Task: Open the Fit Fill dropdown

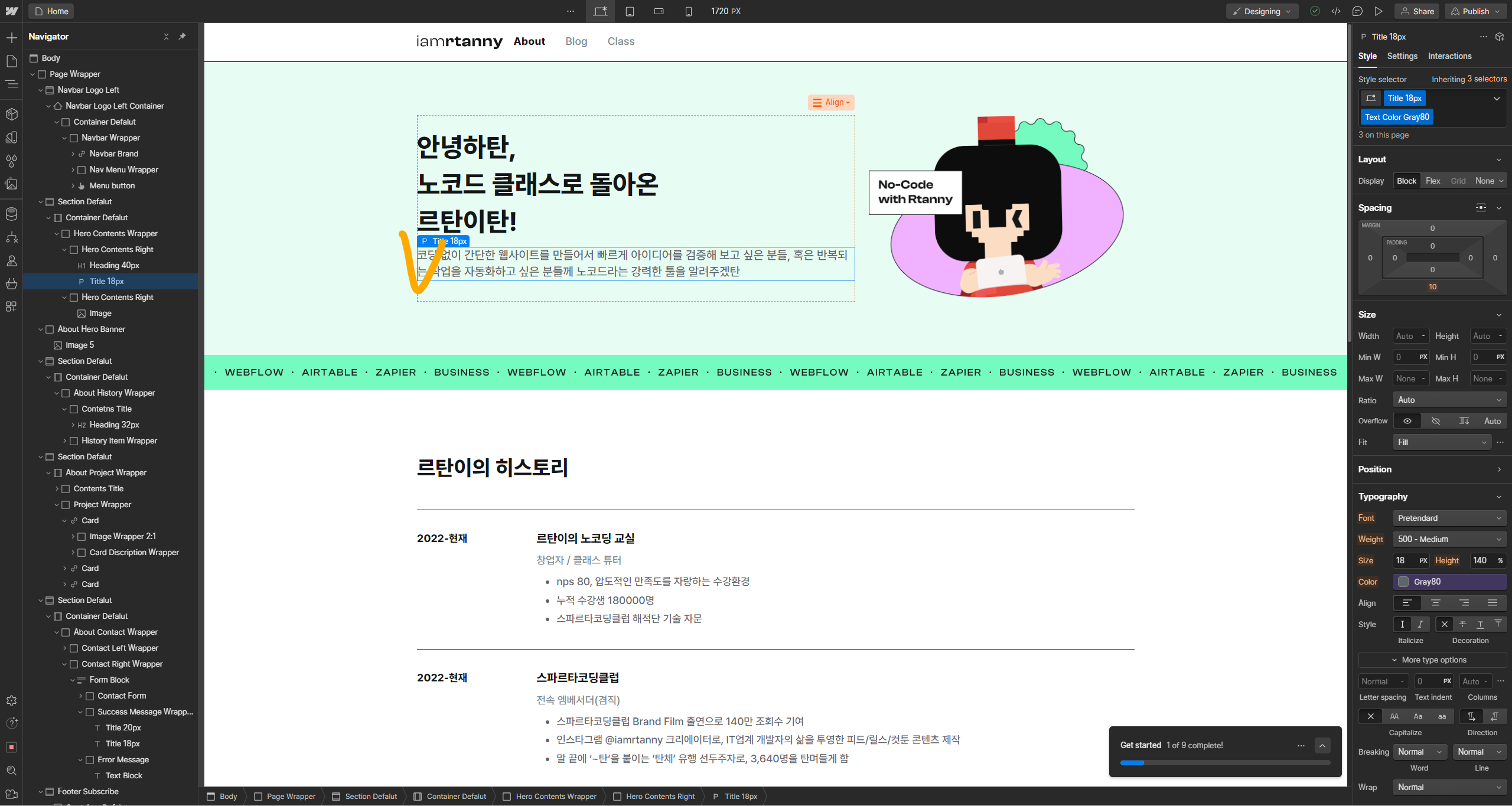Action: point(1442,442)
